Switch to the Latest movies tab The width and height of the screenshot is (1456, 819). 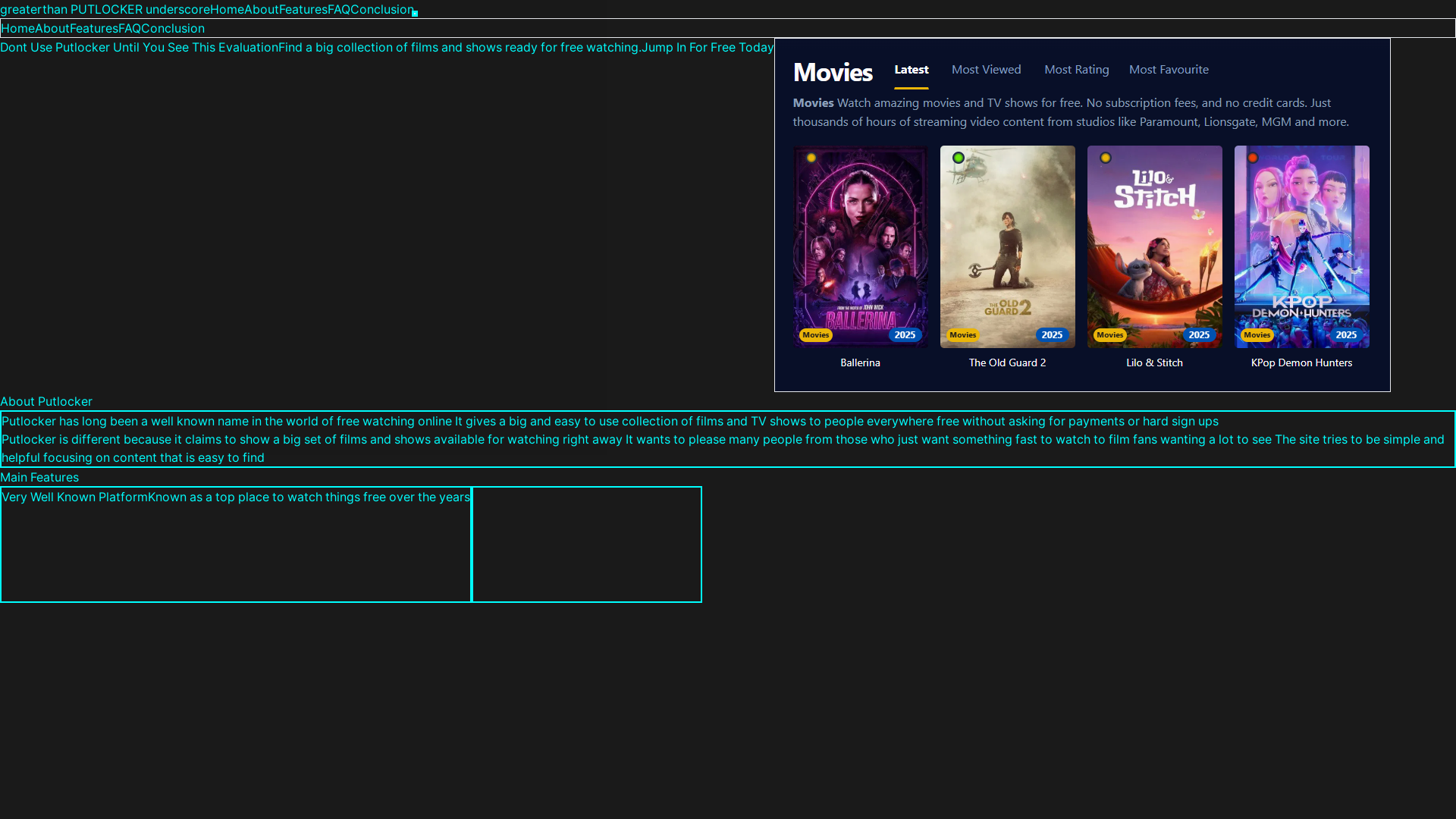click(912, 70)
